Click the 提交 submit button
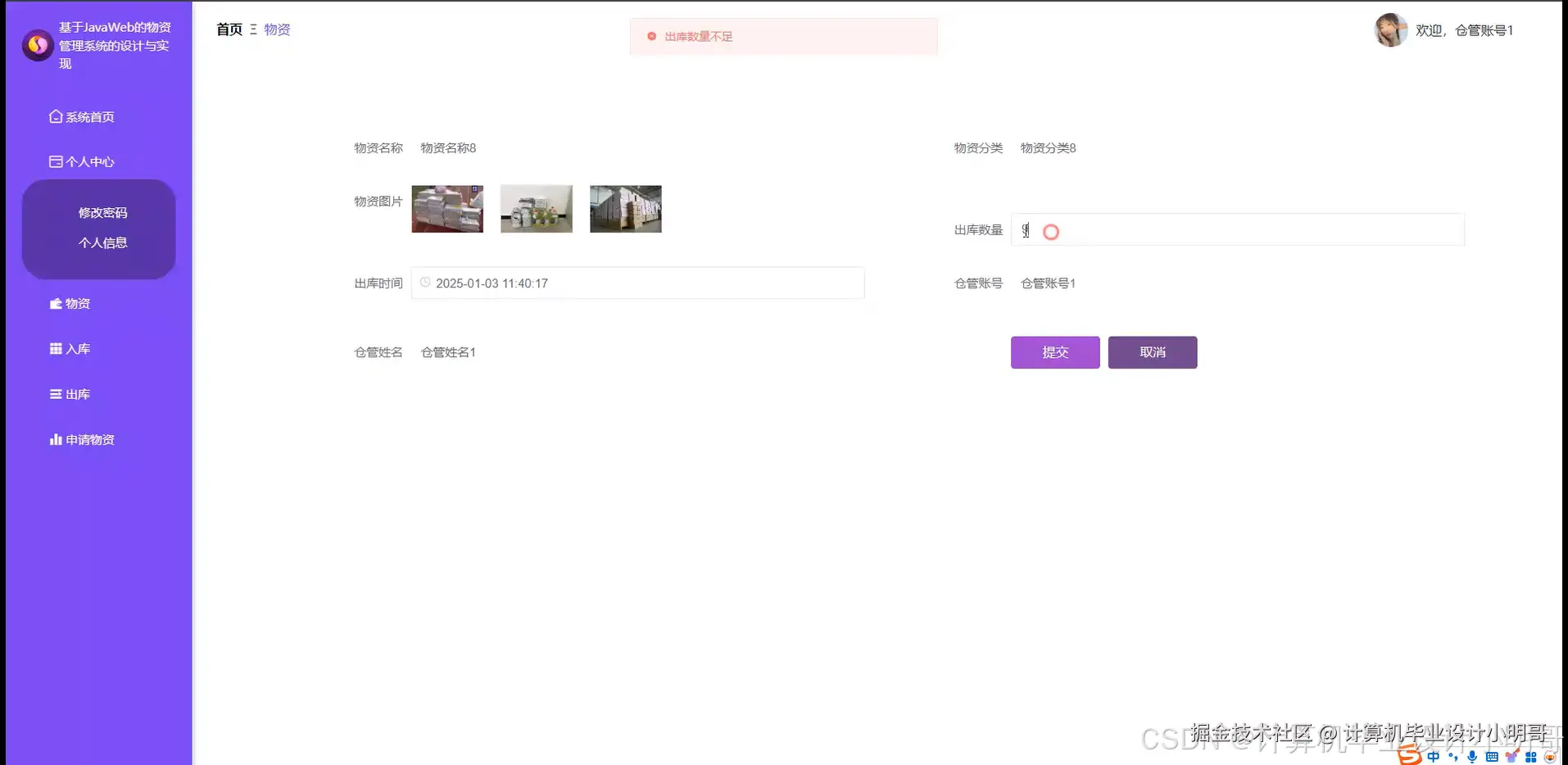This screenshot has height=765, width=1568. 1054,352
